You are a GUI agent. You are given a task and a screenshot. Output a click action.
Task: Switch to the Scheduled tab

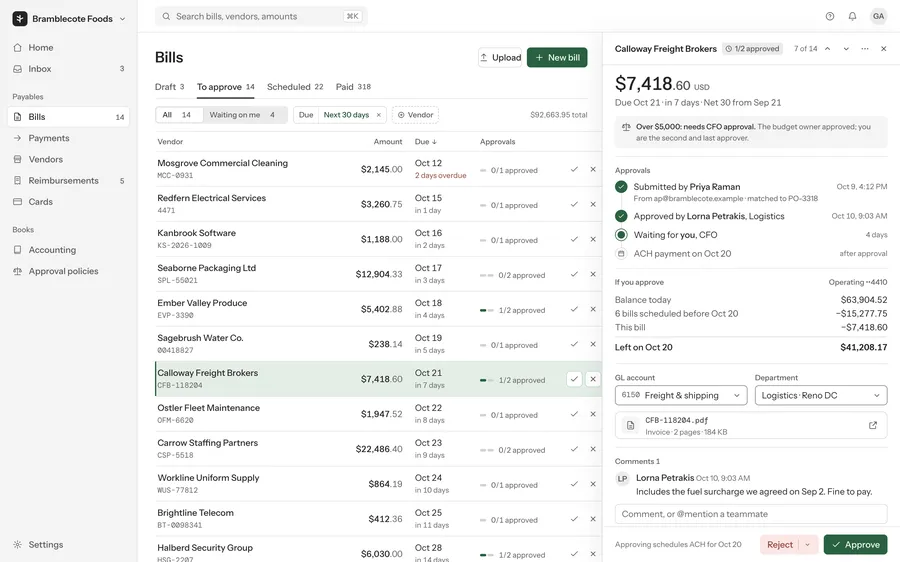click(295, 87)
